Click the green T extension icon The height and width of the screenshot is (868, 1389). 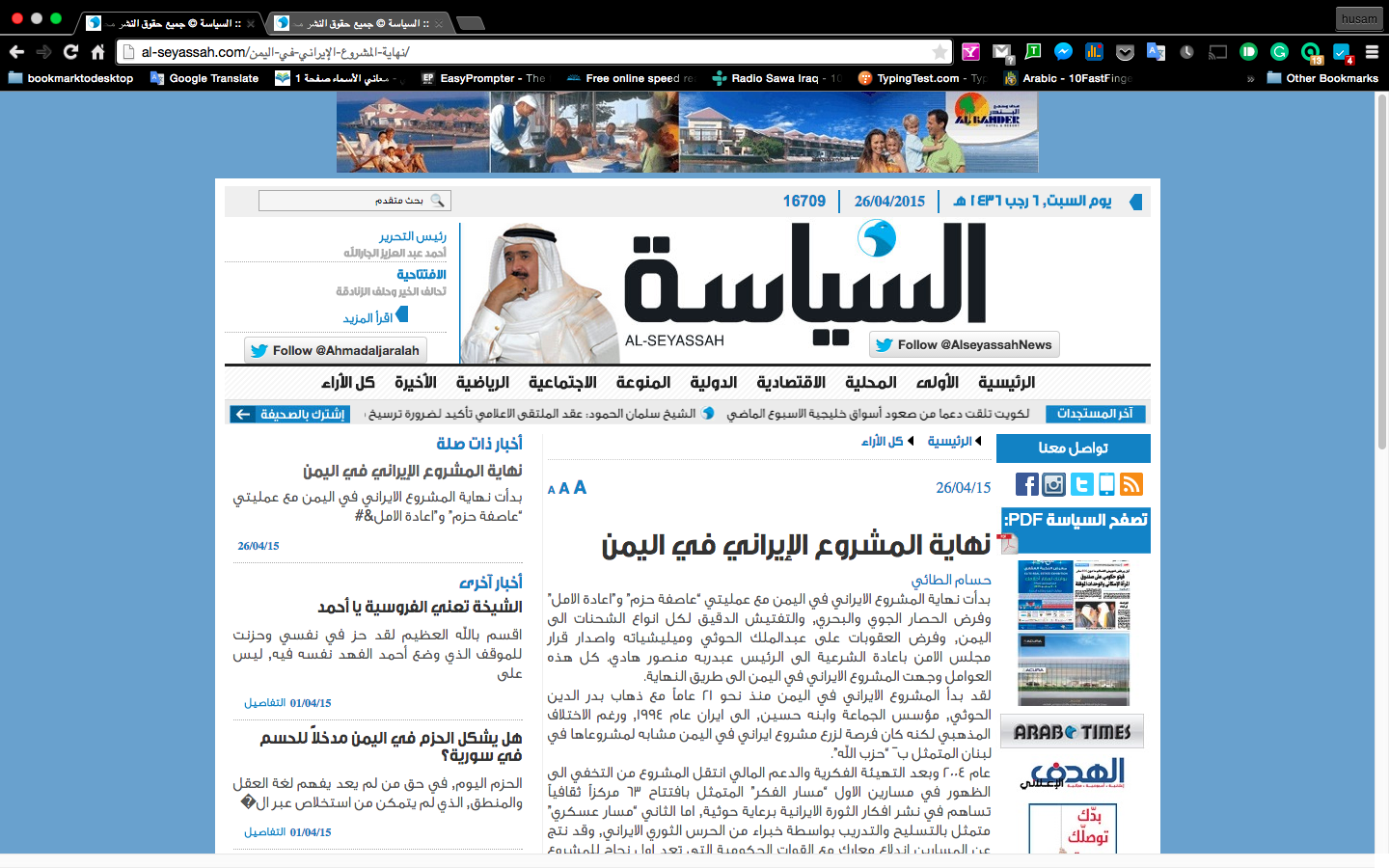click(1032, 52)
